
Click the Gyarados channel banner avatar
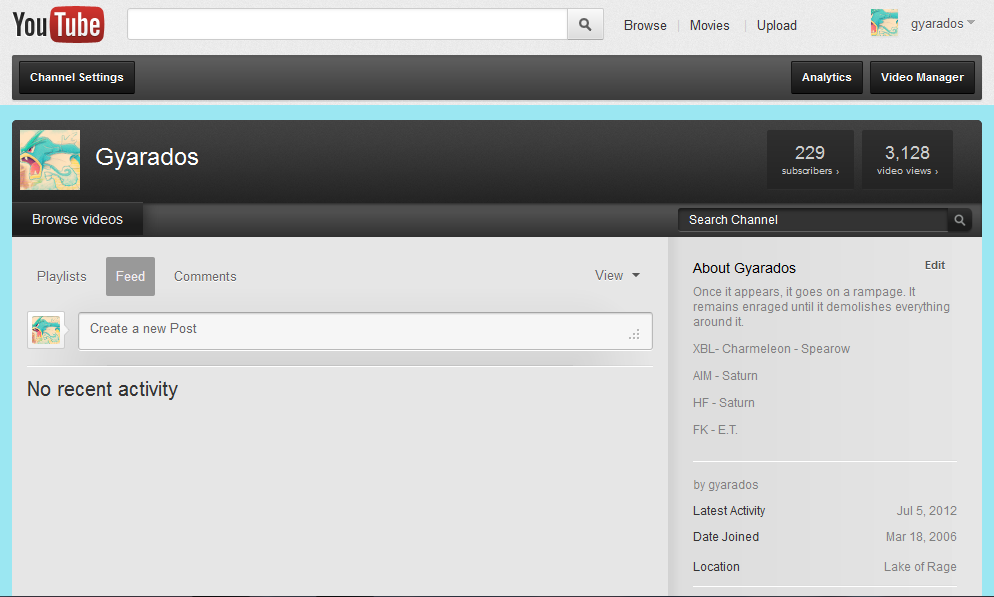point(50,160)
